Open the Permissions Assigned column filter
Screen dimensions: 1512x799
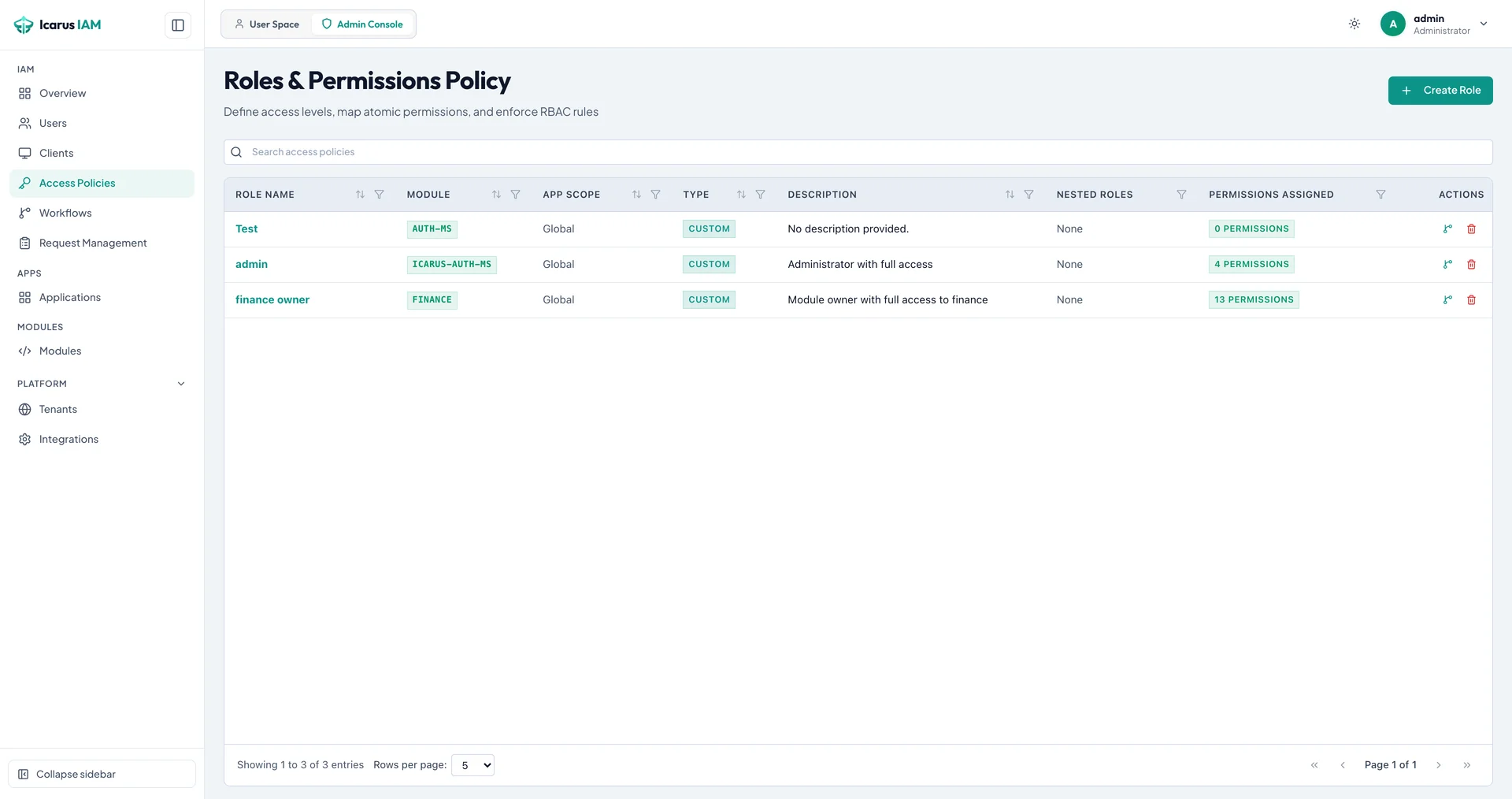pyautogui.click(x=1380, y=195)
